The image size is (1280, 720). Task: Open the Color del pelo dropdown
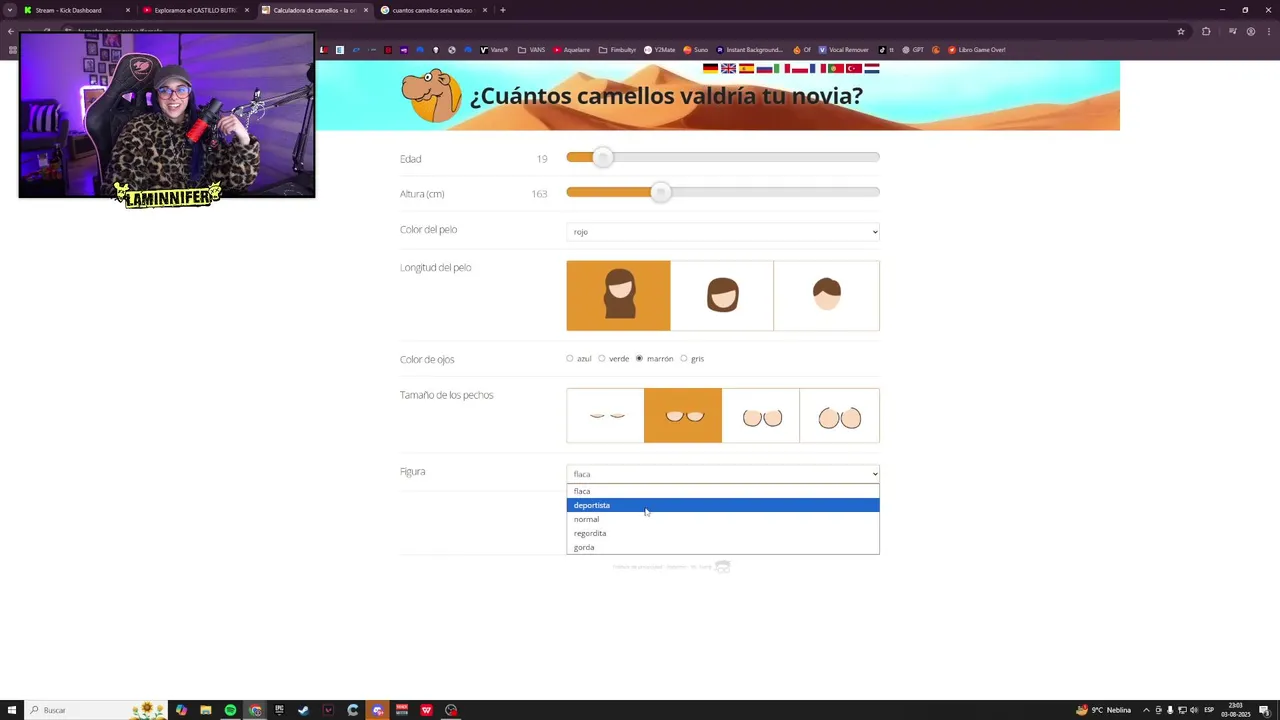[723, 232]
